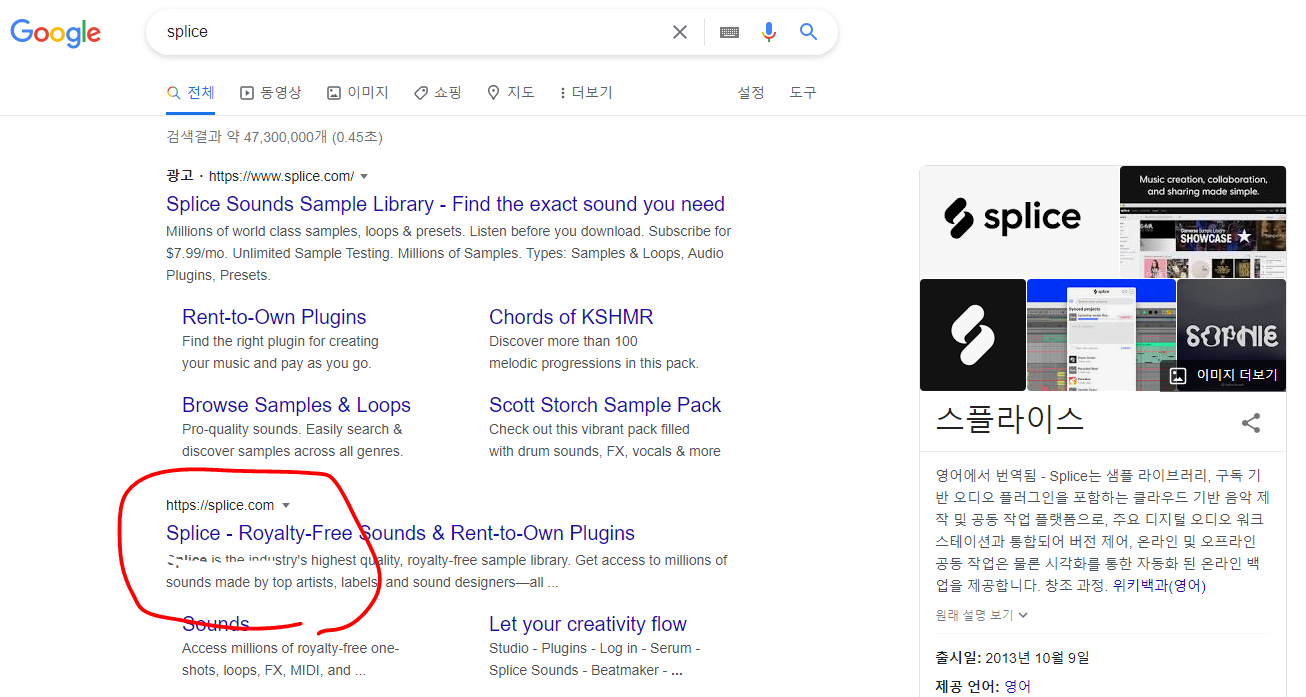
Task: Open Rent-to-Own Plugins link
Action: [274, 317]
